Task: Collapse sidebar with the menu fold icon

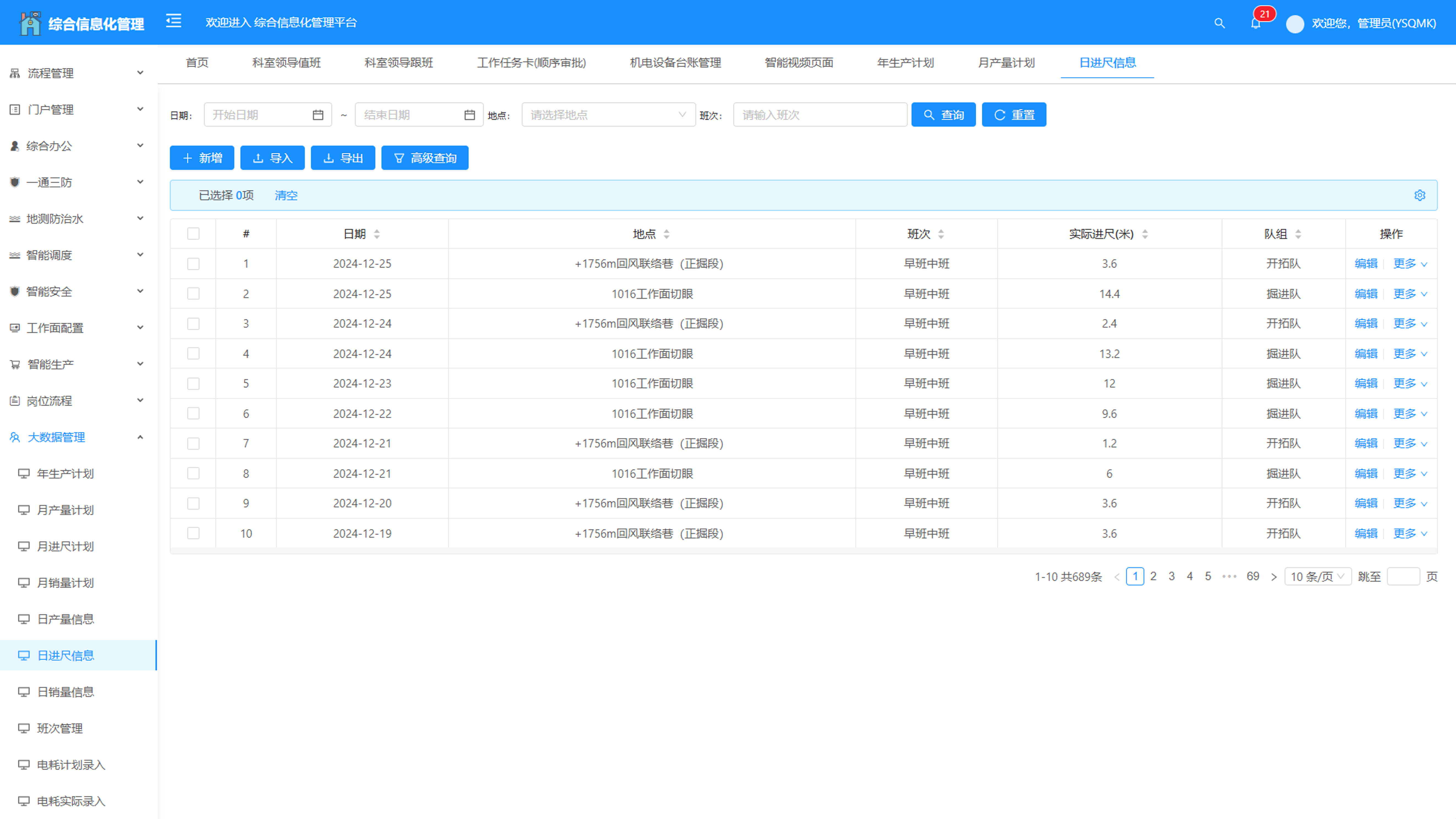Action: (x=174, y=21)
